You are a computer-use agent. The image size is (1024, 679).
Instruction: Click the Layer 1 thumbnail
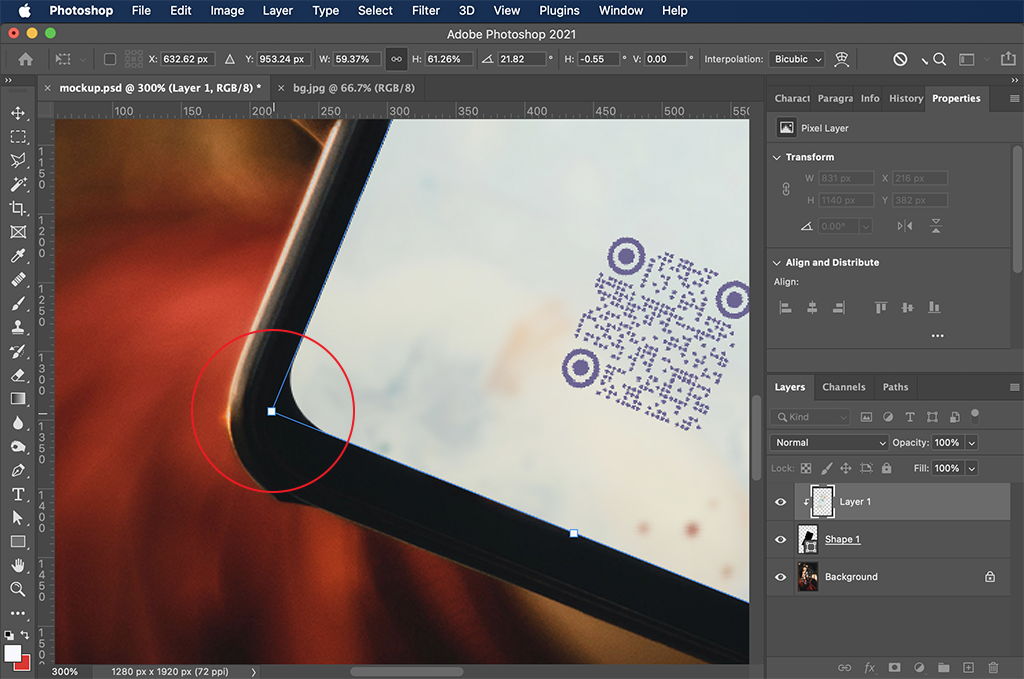(822, 502)
